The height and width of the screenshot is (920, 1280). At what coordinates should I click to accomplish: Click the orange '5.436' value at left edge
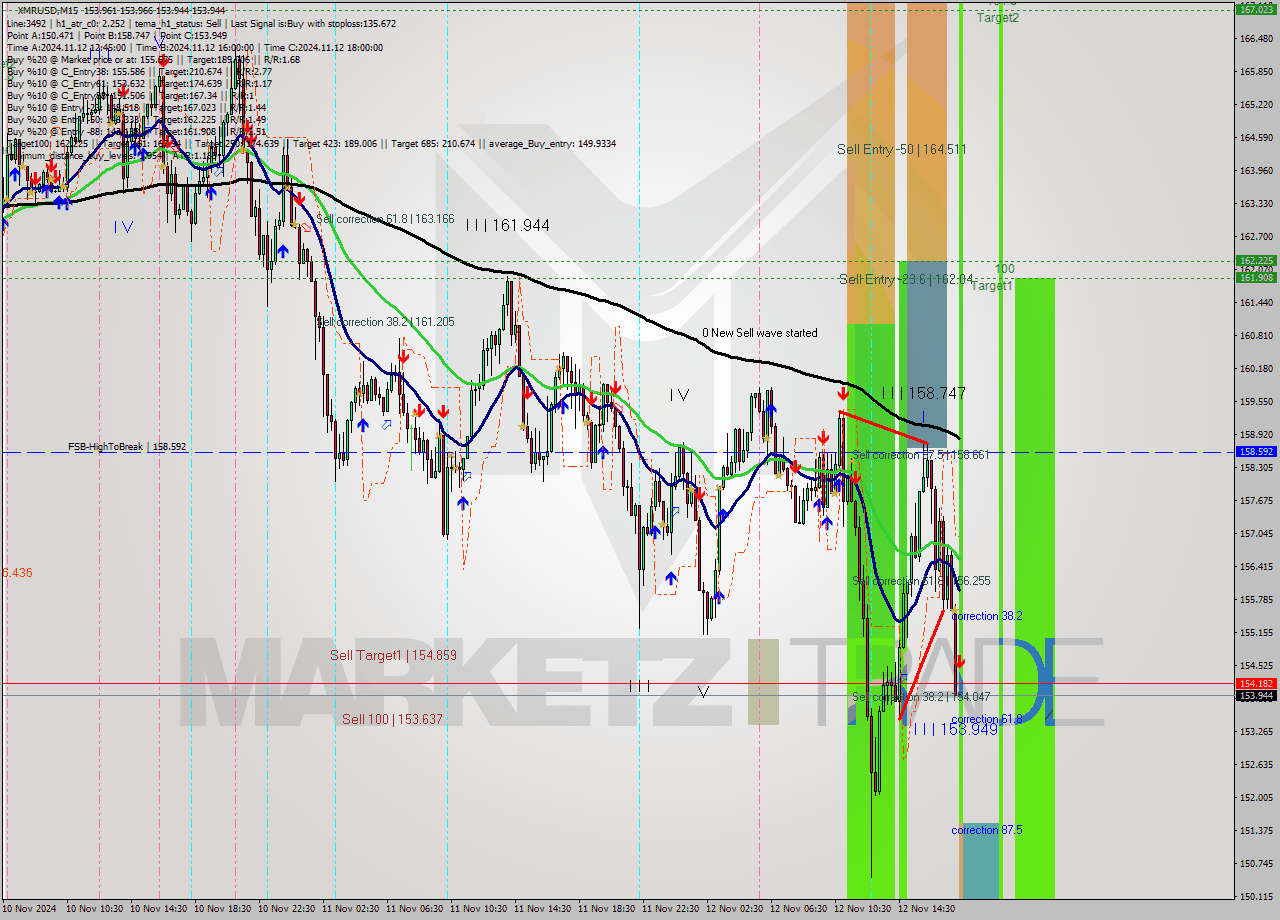(x=17, y=573)
